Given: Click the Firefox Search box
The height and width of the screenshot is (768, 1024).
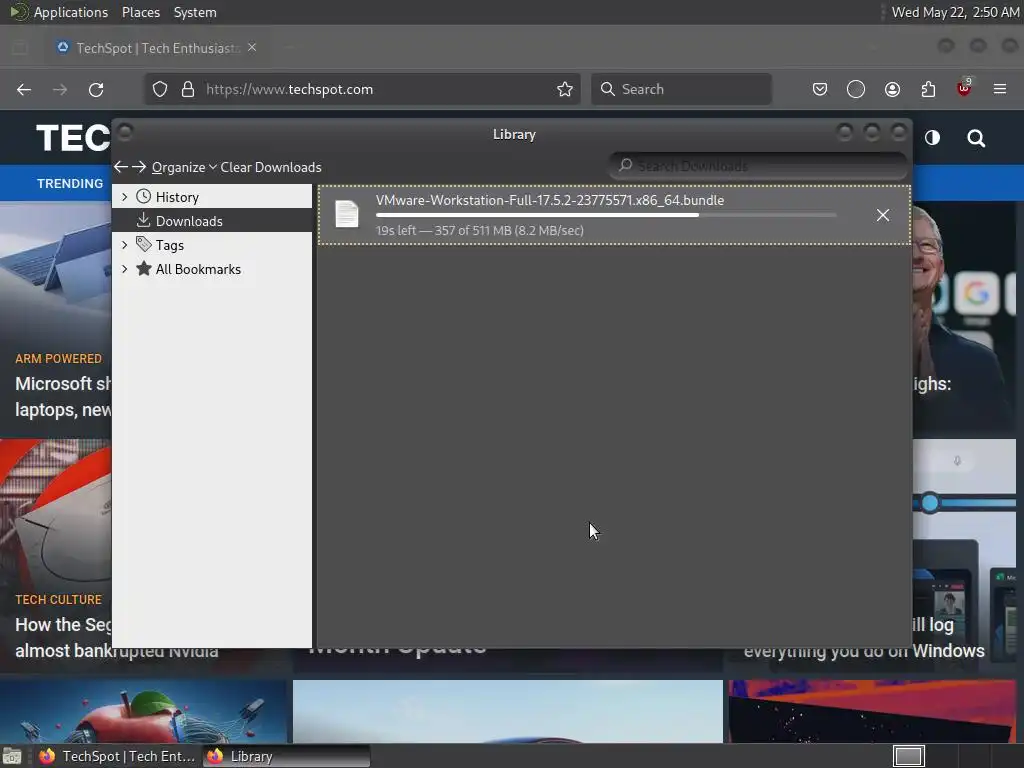Looking at the screenshot, I should click(x=681, y=89).
